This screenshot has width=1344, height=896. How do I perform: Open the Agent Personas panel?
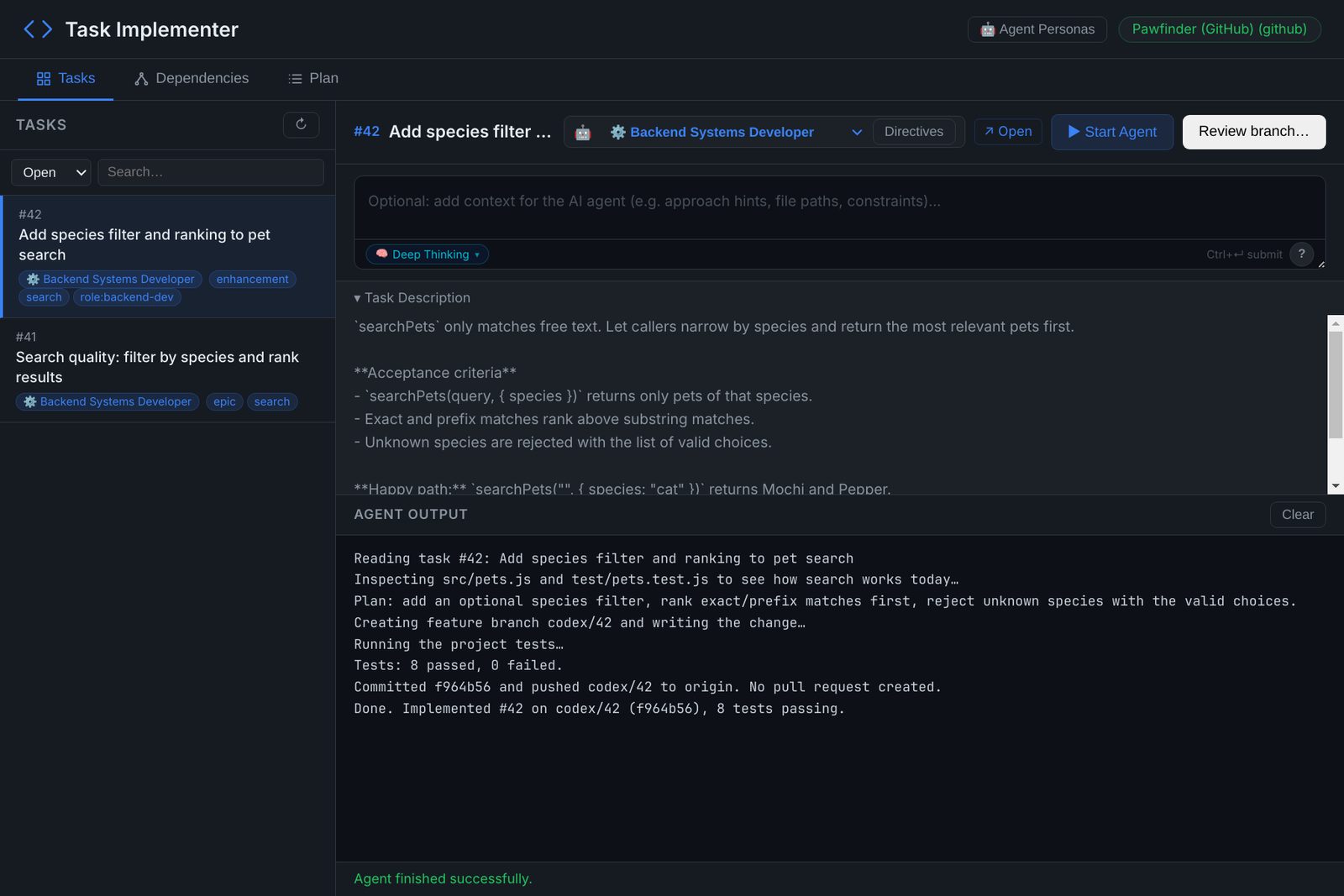pyautogui.click(x=1037, y=29)
